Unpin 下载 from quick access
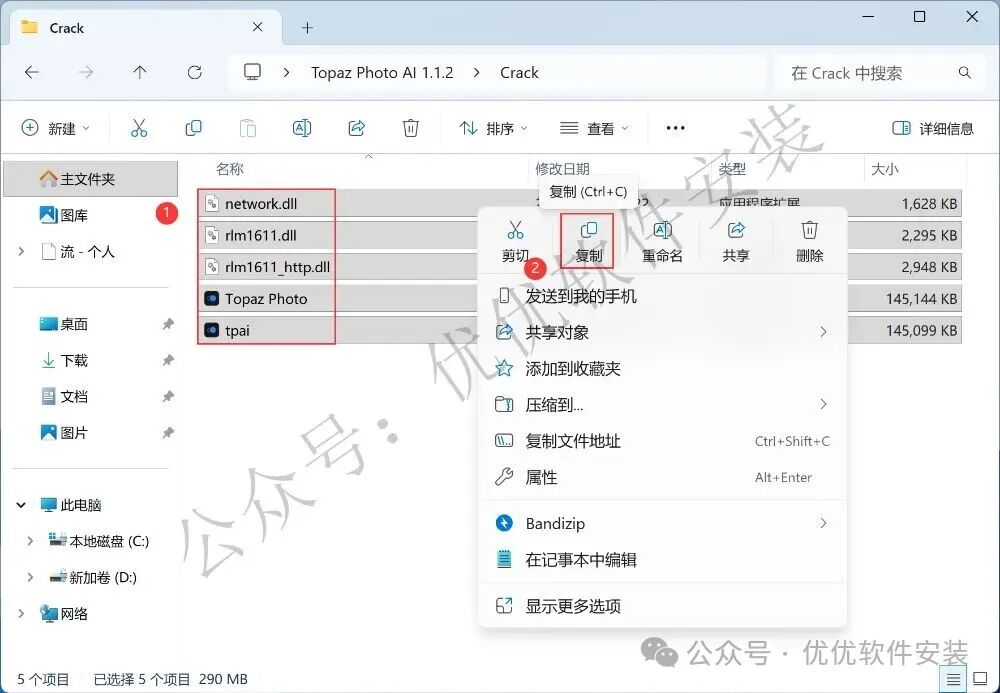1000x693 pixels. [168, 360]
